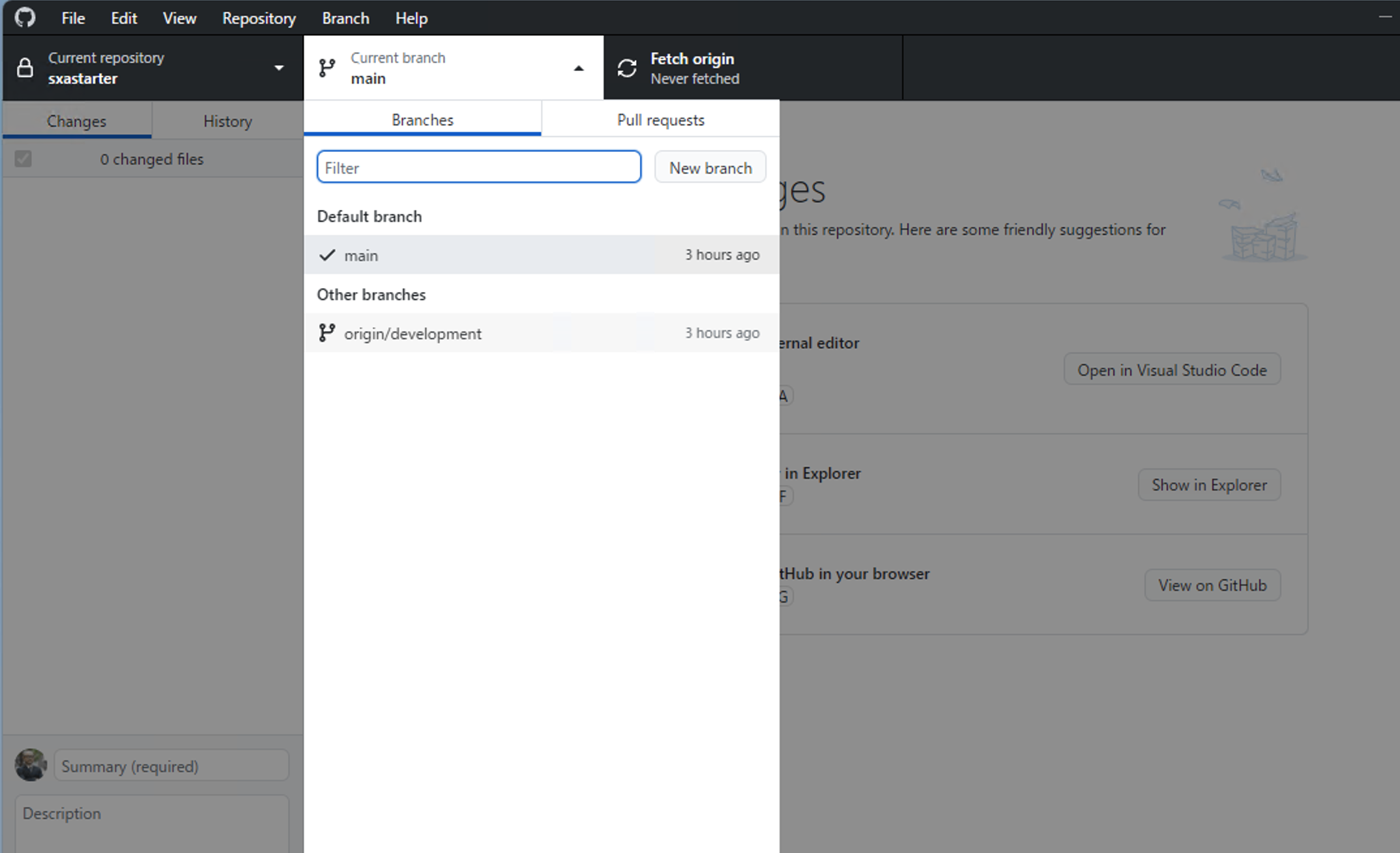The image size is (1400, 853).
Task: Click the current branch dropdown arrow icon
Action: [x=578, y=67]
